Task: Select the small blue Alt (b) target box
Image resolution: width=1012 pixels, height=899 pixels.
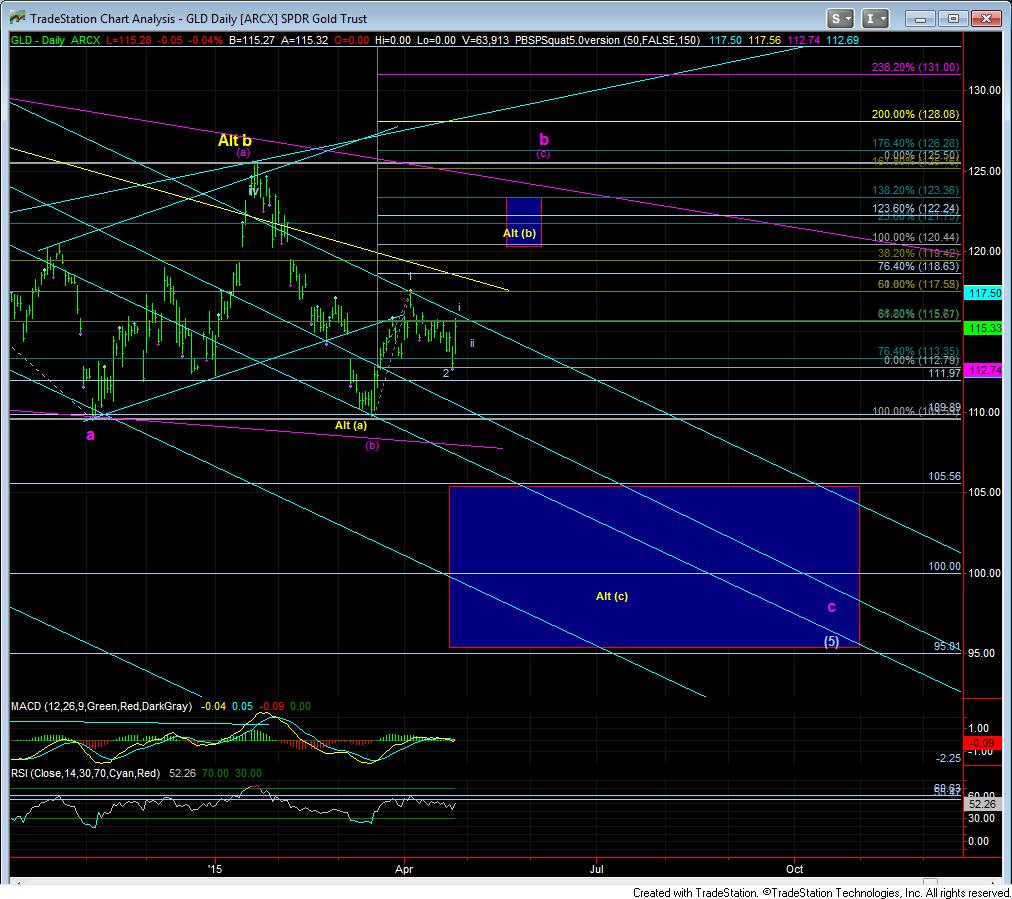Action: point(523,222)
